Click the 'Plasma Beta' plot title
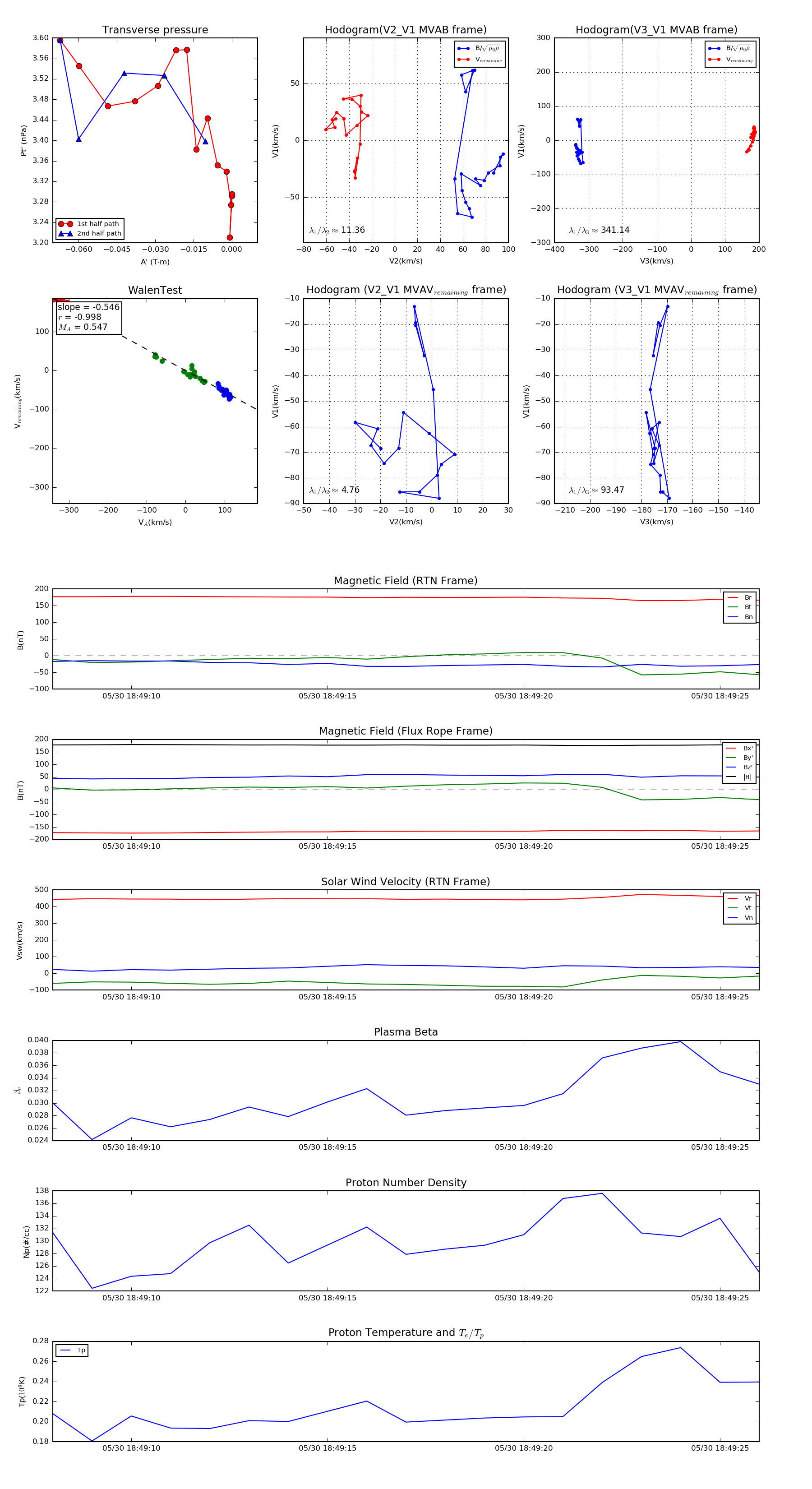The width and height of the screenshot is (812, 1489). (406, 1032)
